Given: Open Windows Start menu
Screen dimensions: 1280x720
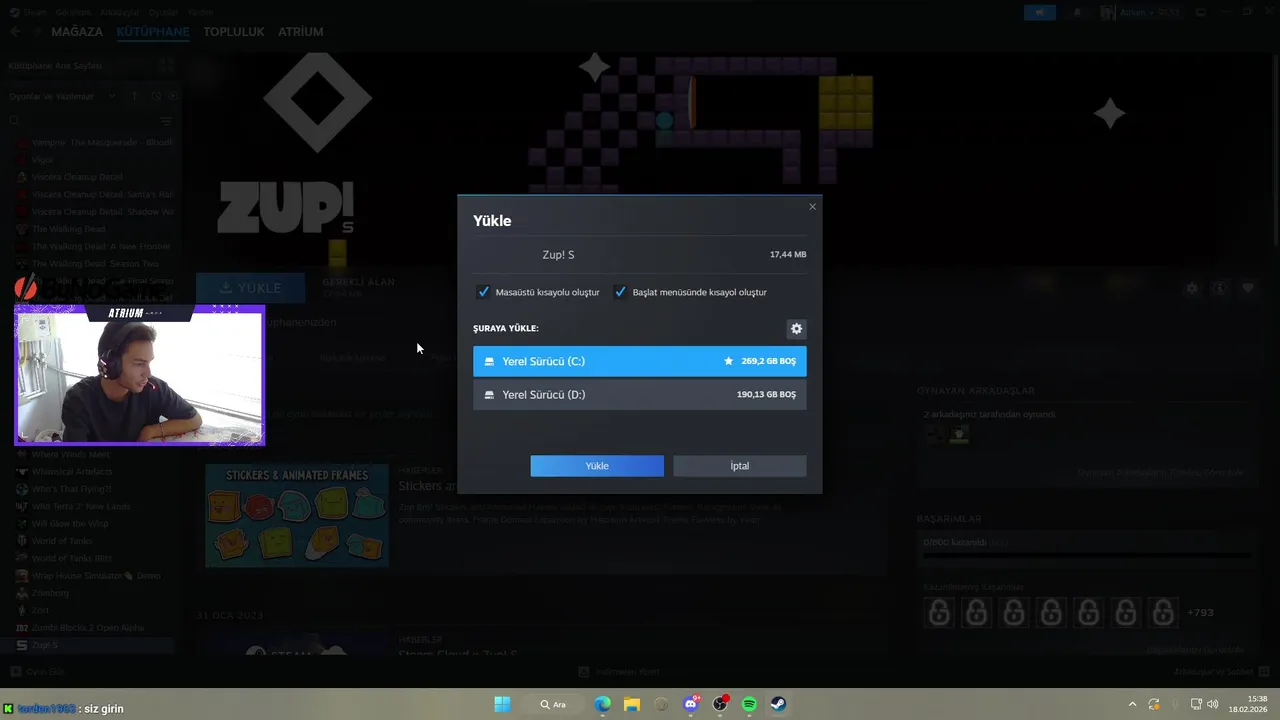Looking at the screenshot, I should (502, 704).
